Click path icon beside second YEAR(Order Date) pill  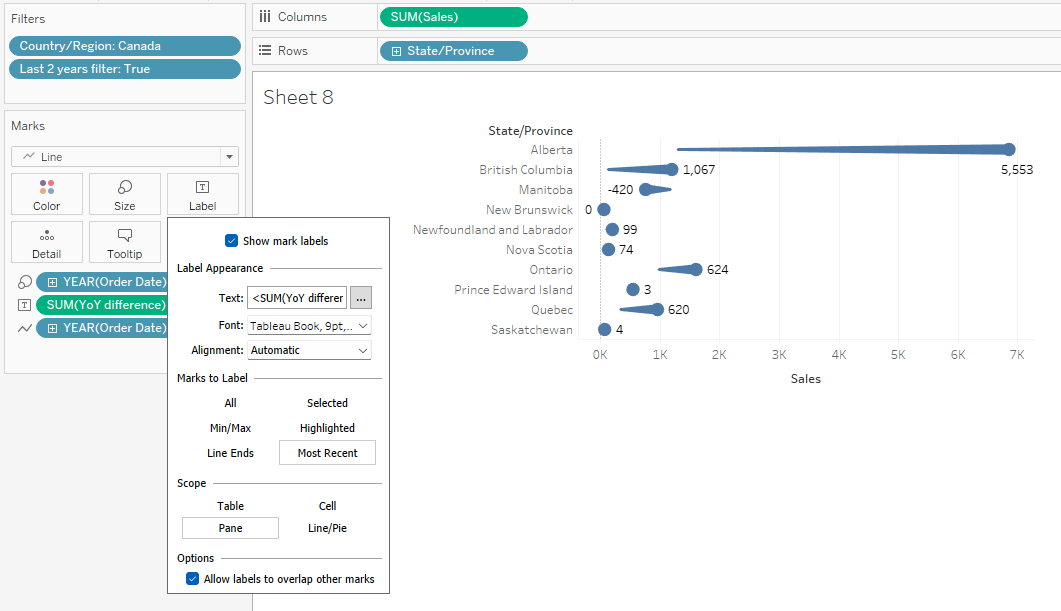coord(25,328)
